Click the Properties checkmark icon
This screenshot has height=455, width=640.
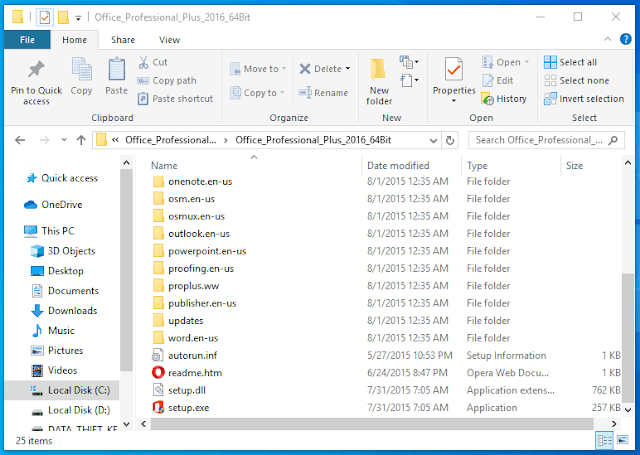[x=453, y=69]
